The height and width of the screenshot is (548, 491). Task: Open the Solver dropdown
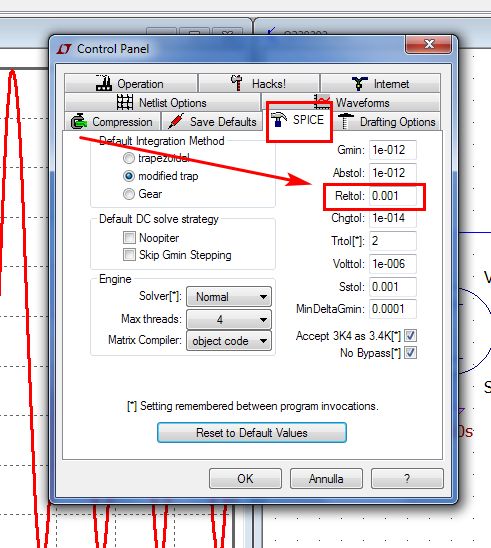pyautogui.click(x=229, y=297)
